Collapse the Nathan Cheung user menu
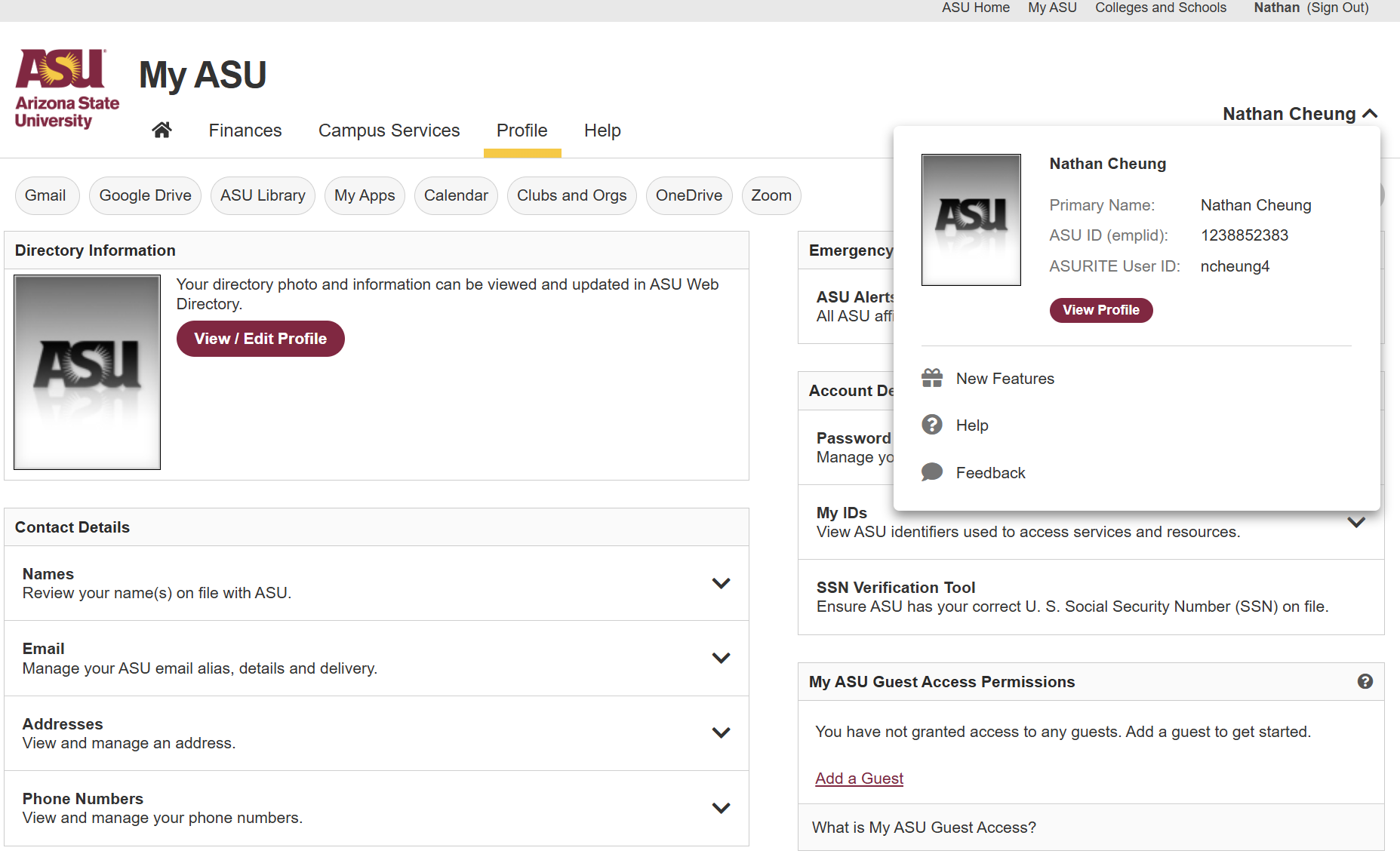 [1300, 114]
